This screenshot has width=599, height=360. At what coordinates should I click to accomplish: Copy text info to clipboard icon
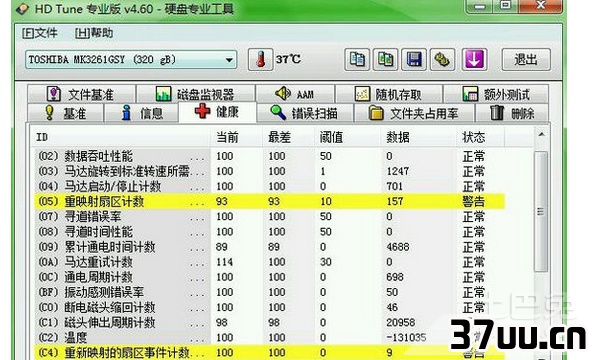tap(357, 60)
